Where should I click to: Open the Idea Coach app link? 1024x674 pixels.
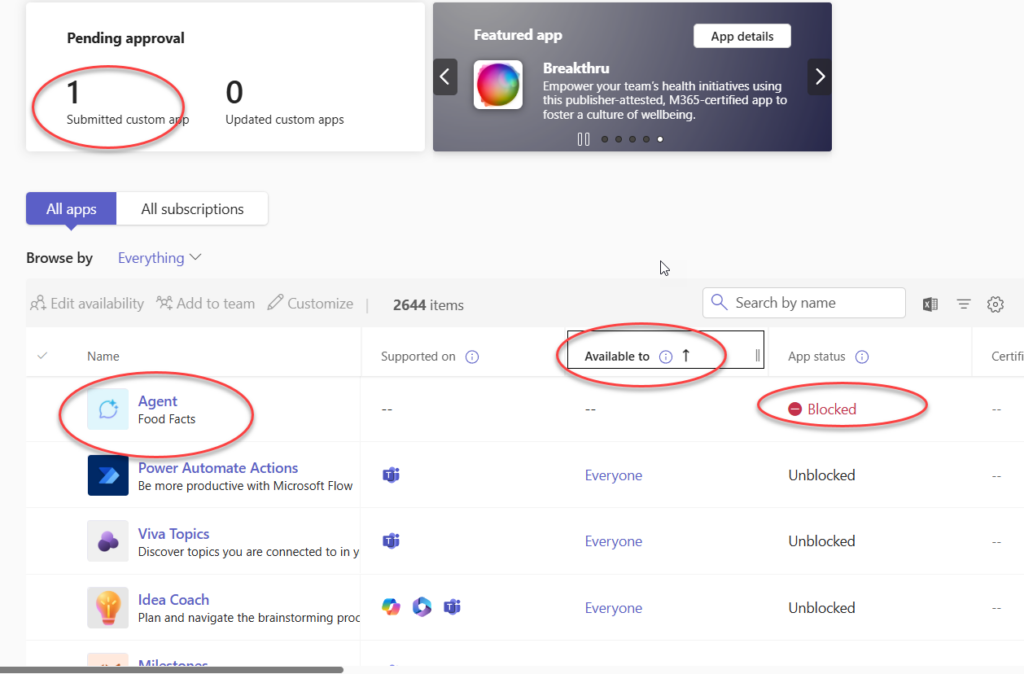click(x=174, y=600)
